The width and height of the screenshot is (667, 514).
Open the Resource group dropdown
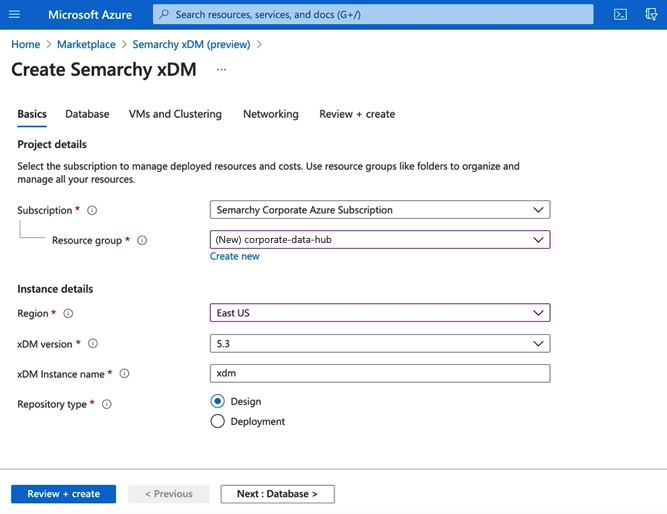[380, 240]
